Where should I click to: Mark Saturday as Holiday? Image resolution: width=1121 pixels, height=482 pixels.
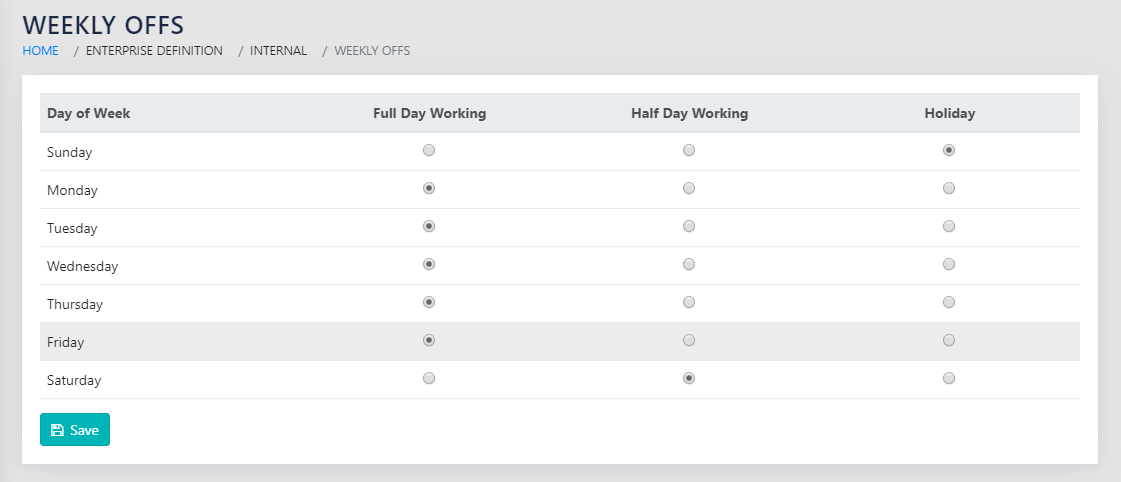949,378
